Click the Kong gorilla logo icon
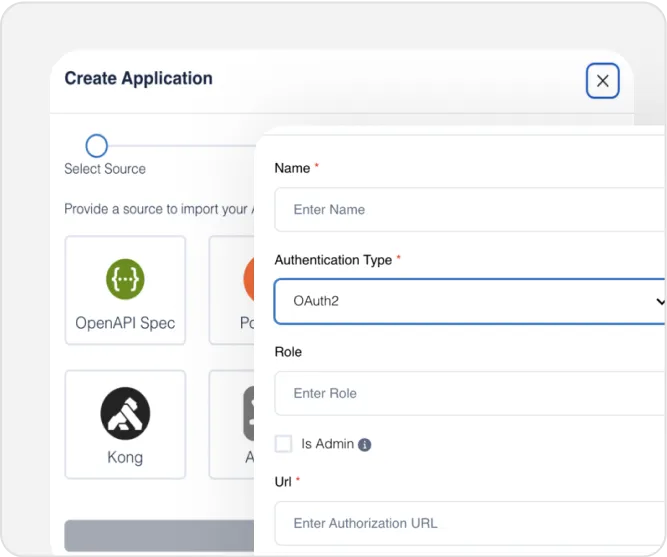 [x=125, y=413]
